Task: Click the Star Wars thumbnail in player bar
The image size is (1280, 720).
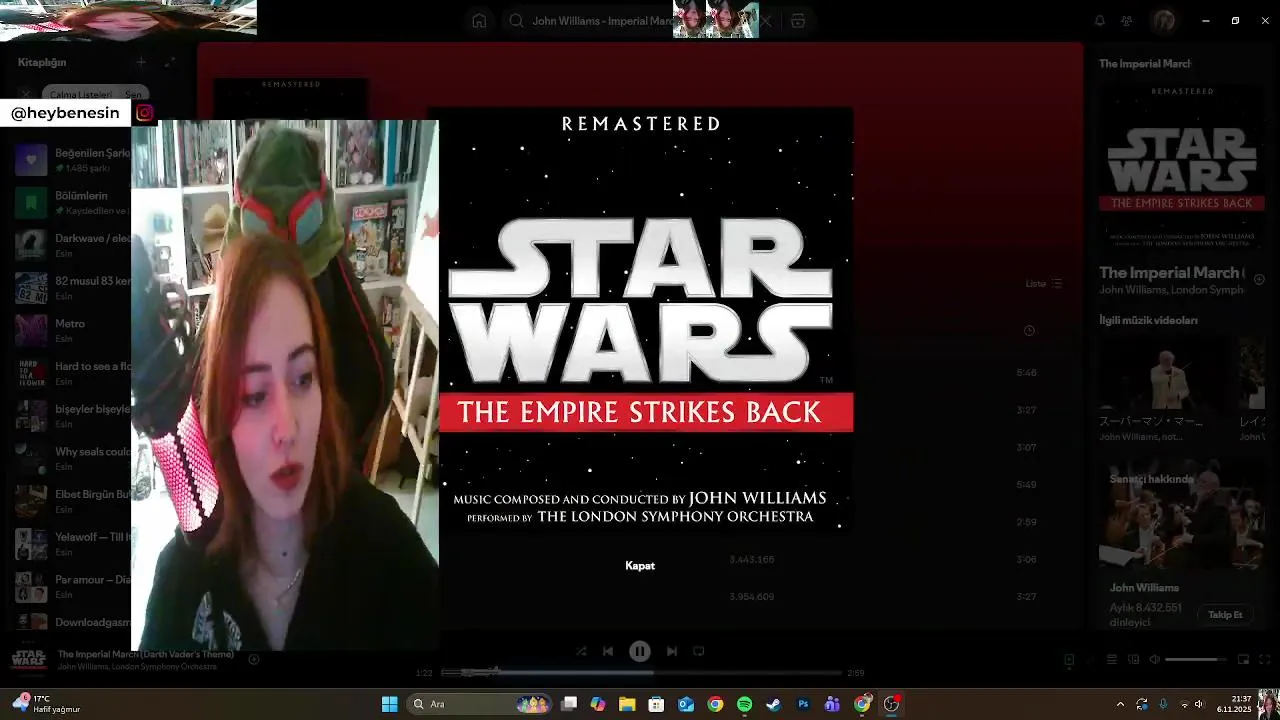Action: click(28, 660)
